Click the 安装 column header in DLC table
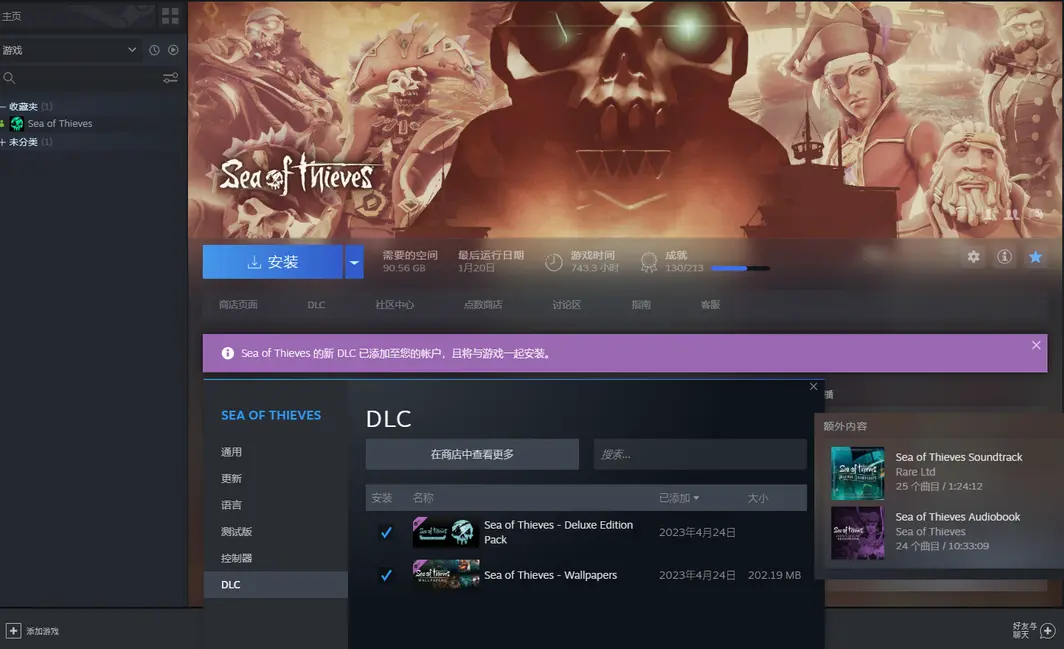This screenshot has height=649, width=1064. [381, 498]
